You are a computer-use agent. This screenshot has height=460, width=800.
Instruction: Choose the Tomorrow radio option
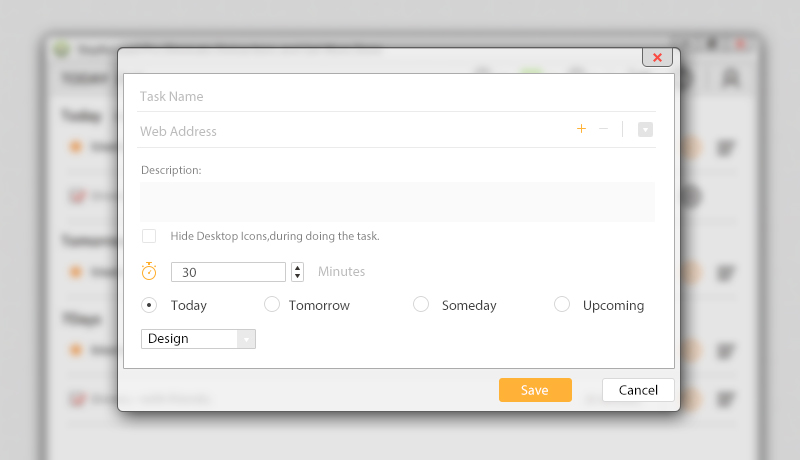[x=271, y=305]
